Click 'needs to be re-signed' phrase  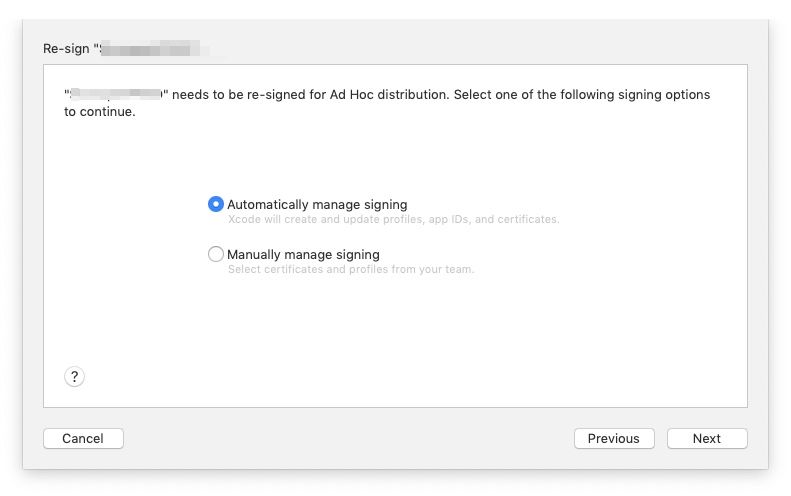(x=239, y=95)
